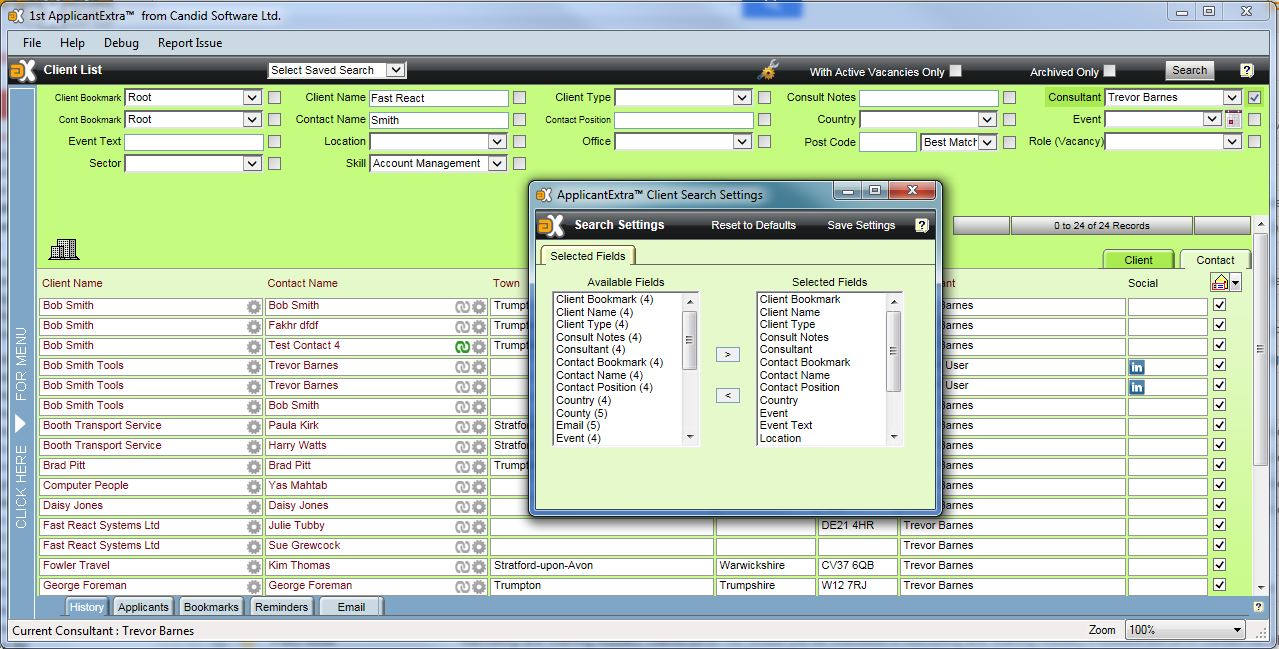Open Report Issue menu
The image size is (1279, 649).
coord(190,43)
